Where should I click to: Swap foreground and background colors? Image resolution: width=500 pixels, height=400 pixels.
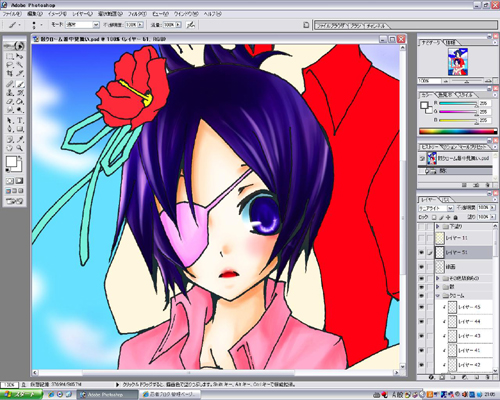(21, 158)
